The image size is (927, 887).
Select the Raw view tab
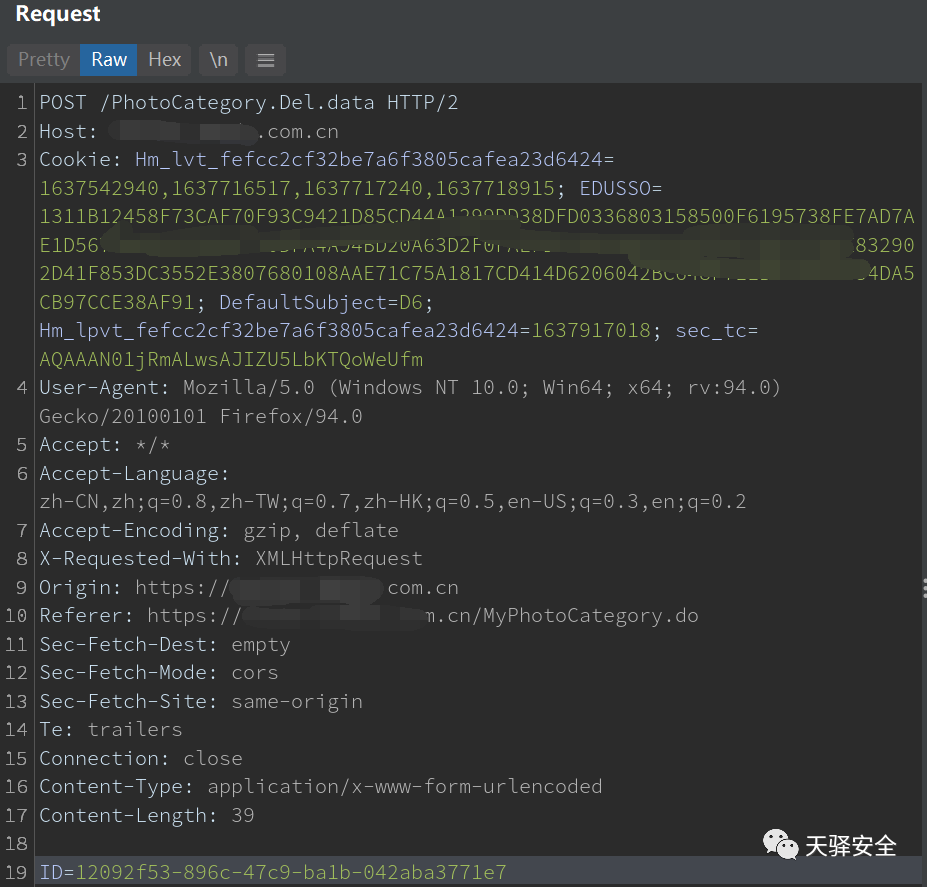pos(109,60)
